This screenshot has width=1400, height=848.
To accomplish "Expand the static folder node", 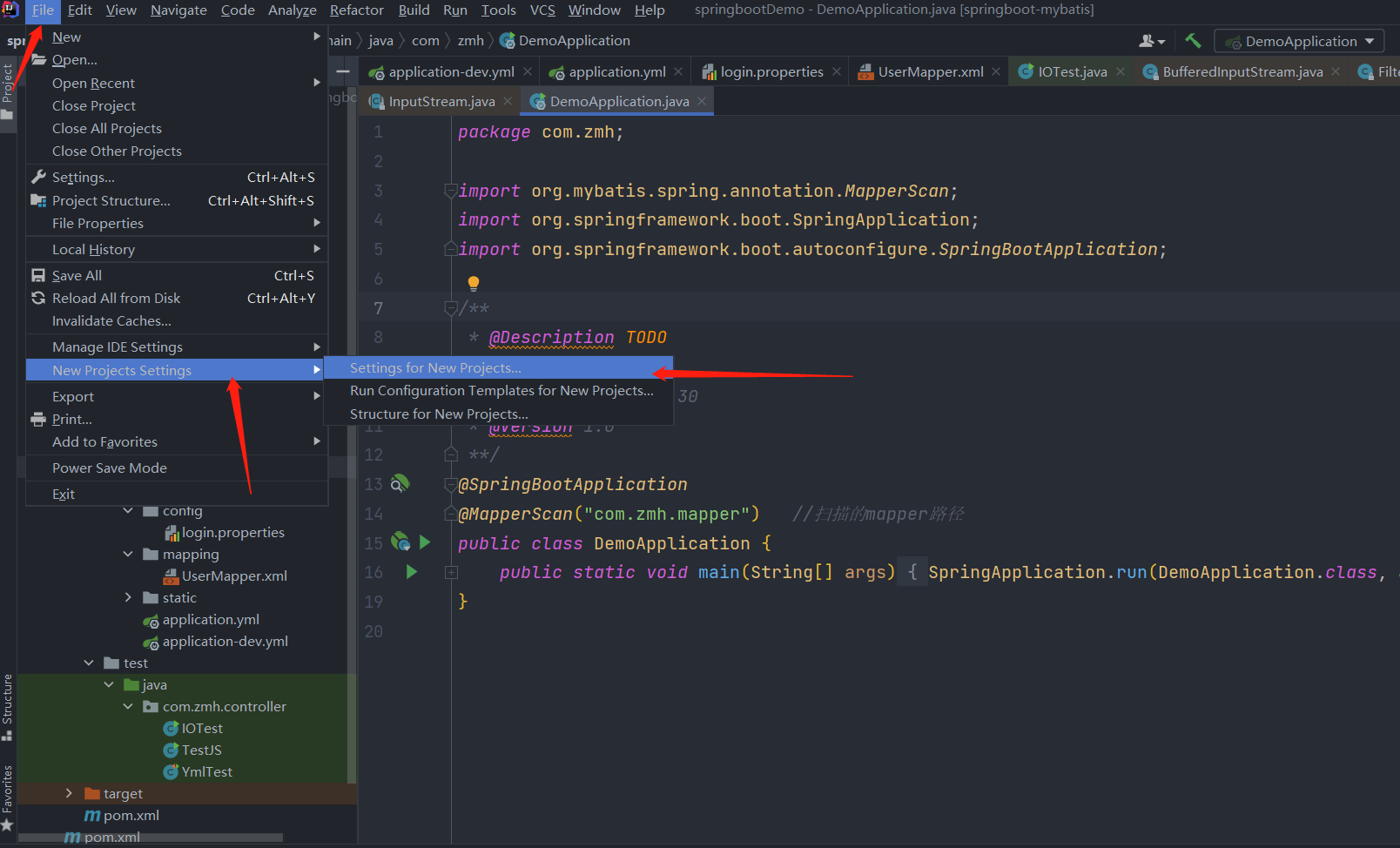I will (x=128, y=597).
